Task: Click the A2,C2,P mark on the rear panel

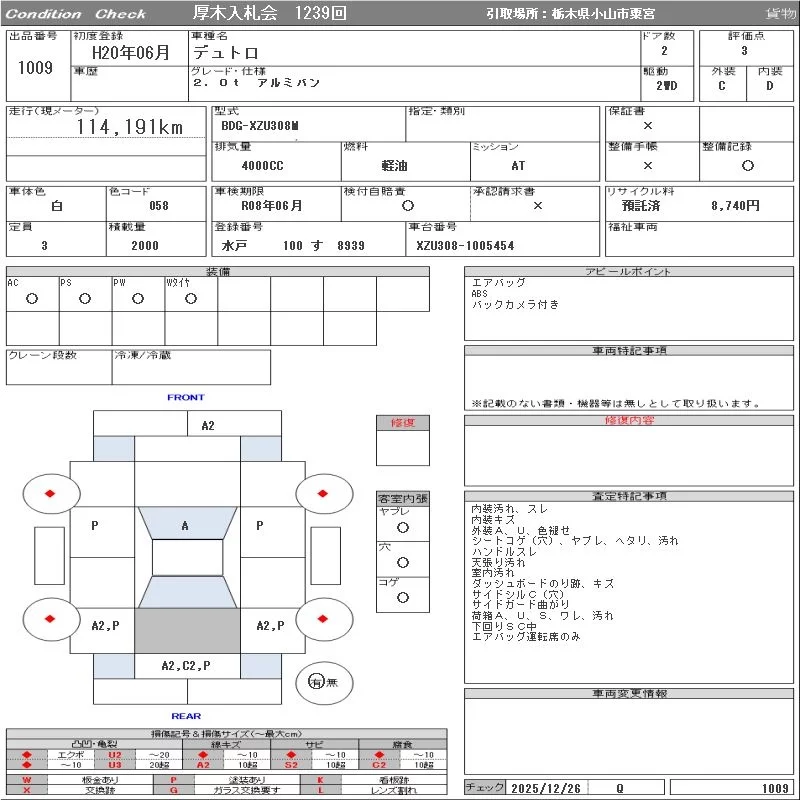Action: pyautogui.click(x=186, y=665)
